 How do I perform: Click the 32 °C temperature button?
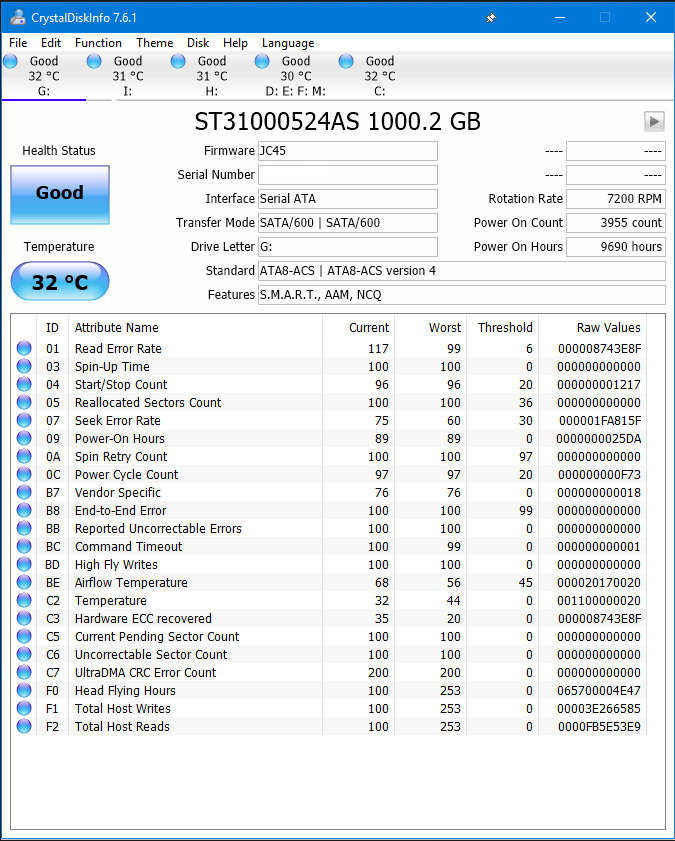pos(60,281)
